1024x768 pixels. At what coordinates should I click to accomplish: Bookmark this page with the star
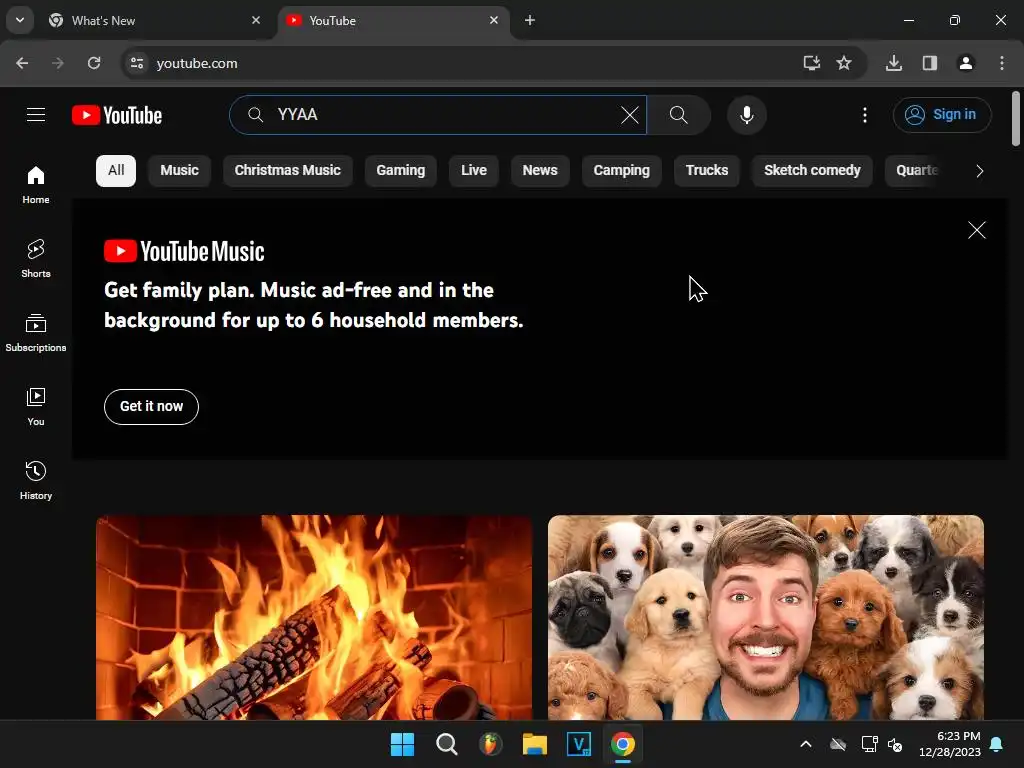pos(844,63)
